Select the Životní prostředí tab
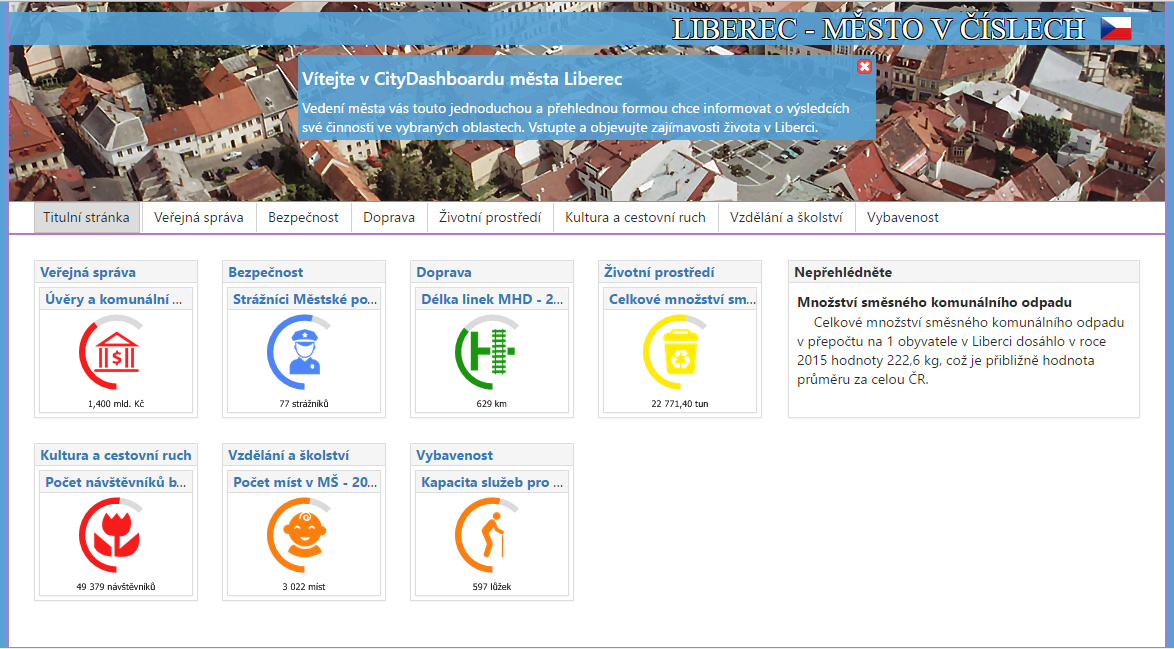 click(490, 218)
